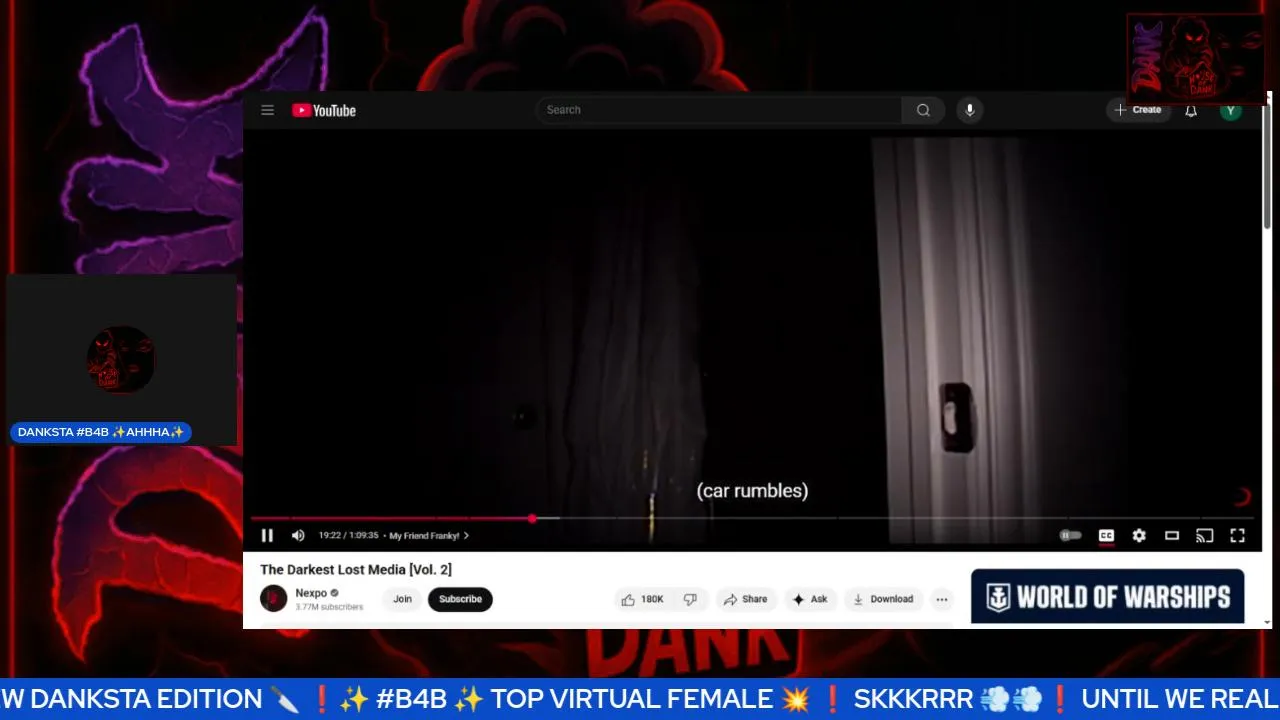Download the video
Image resolution: width=1280 pixels, height=720 pixels.
[x=882, y=599]
